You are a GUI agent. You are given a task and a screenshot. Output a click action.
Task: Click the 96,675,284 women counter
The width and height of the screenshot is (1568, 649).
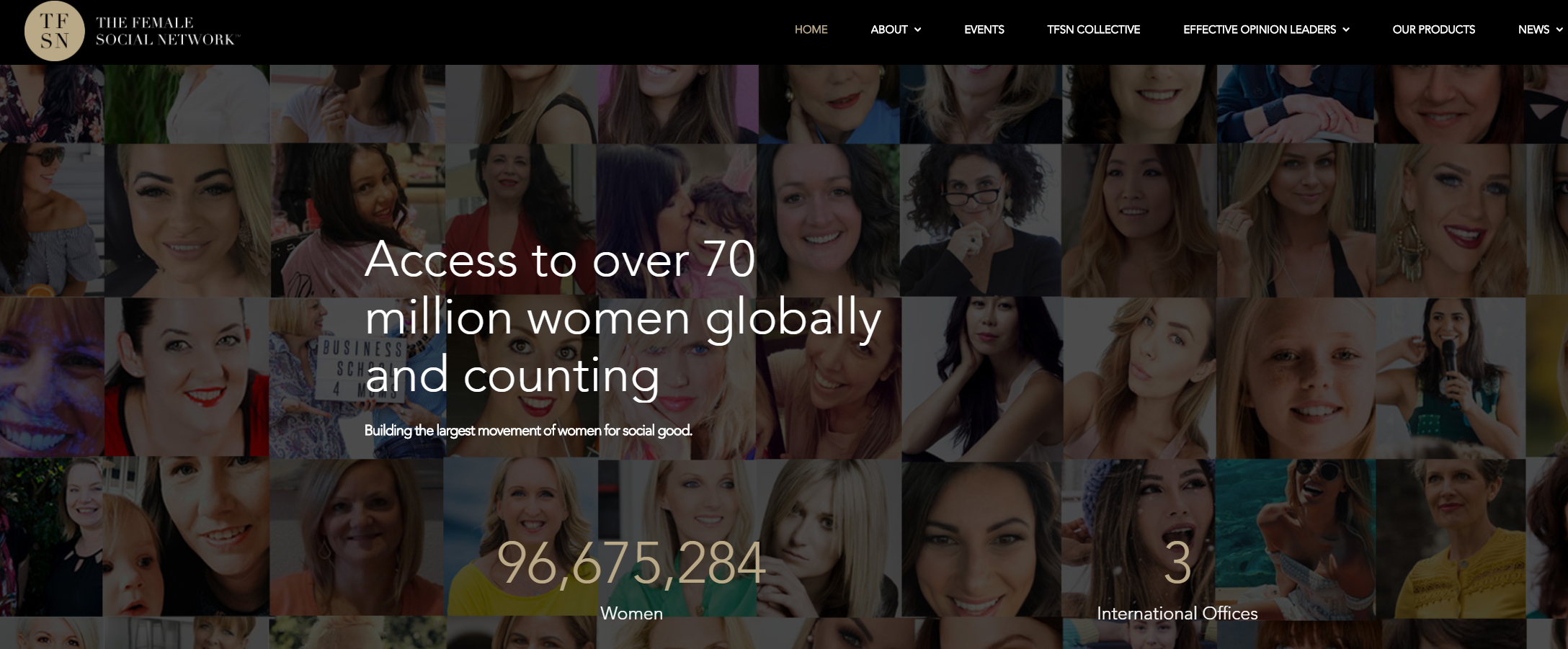(x=631, y=563)
